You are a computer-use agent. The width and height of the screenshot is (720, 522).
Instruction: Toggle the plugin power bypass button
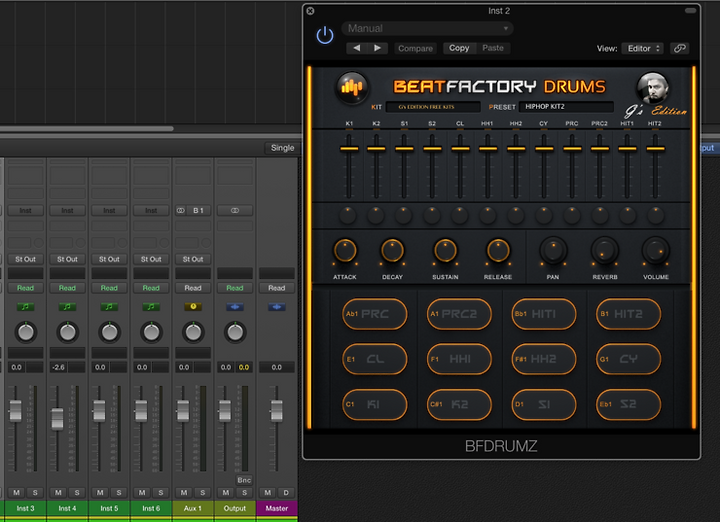(x=325, y=35)
